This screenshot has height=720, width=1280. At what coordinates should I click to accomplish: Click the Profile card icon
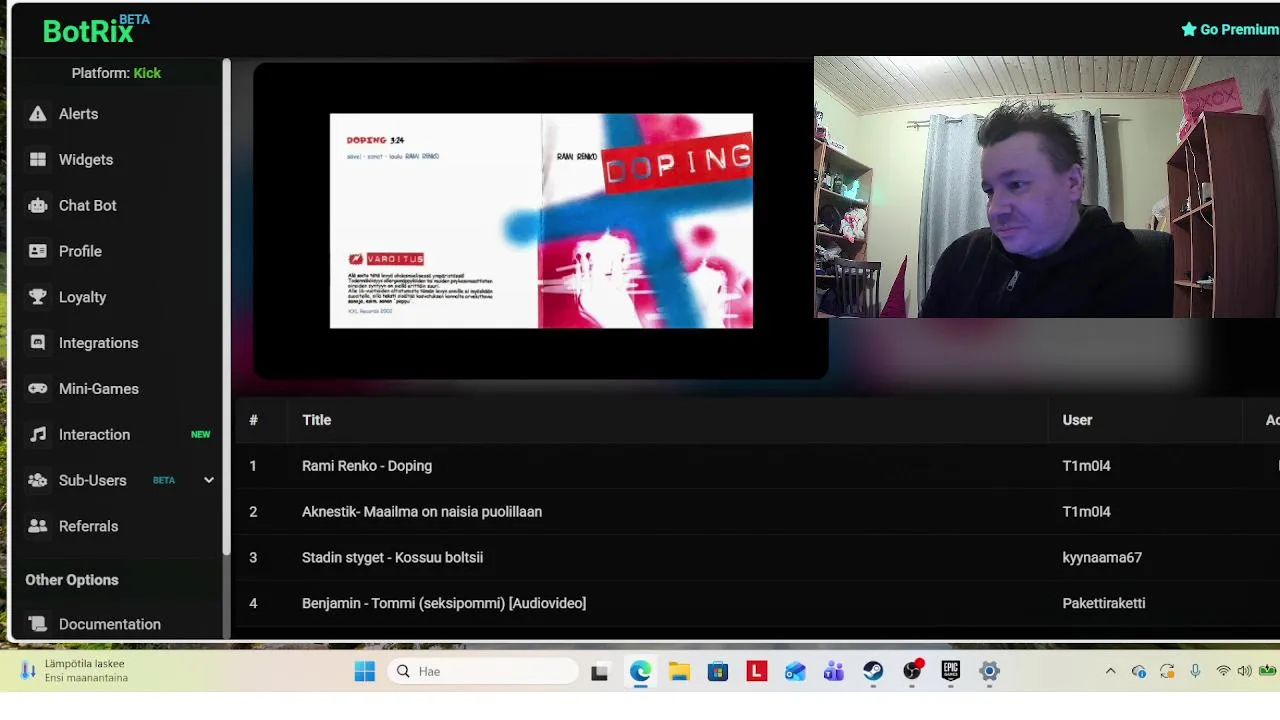[x=38, y=251]
